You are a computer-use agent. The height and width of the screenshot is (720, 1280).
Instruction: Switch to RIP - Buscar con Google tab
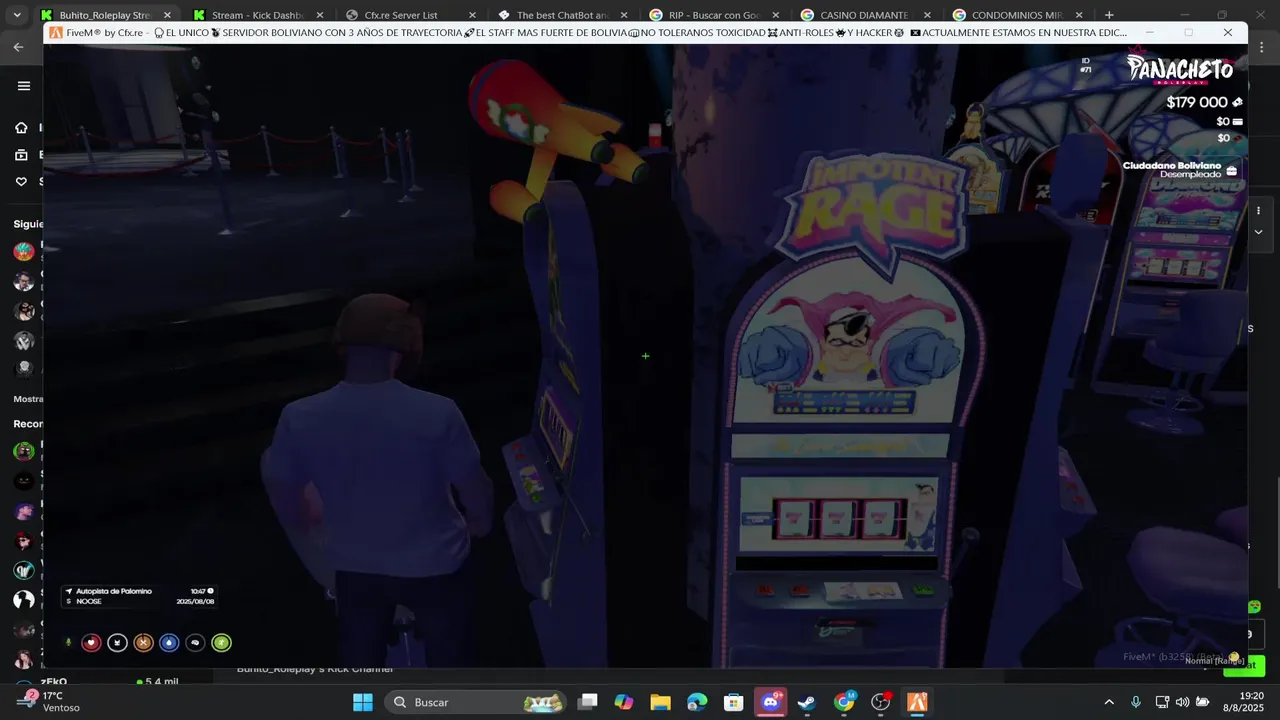(714, 15)
